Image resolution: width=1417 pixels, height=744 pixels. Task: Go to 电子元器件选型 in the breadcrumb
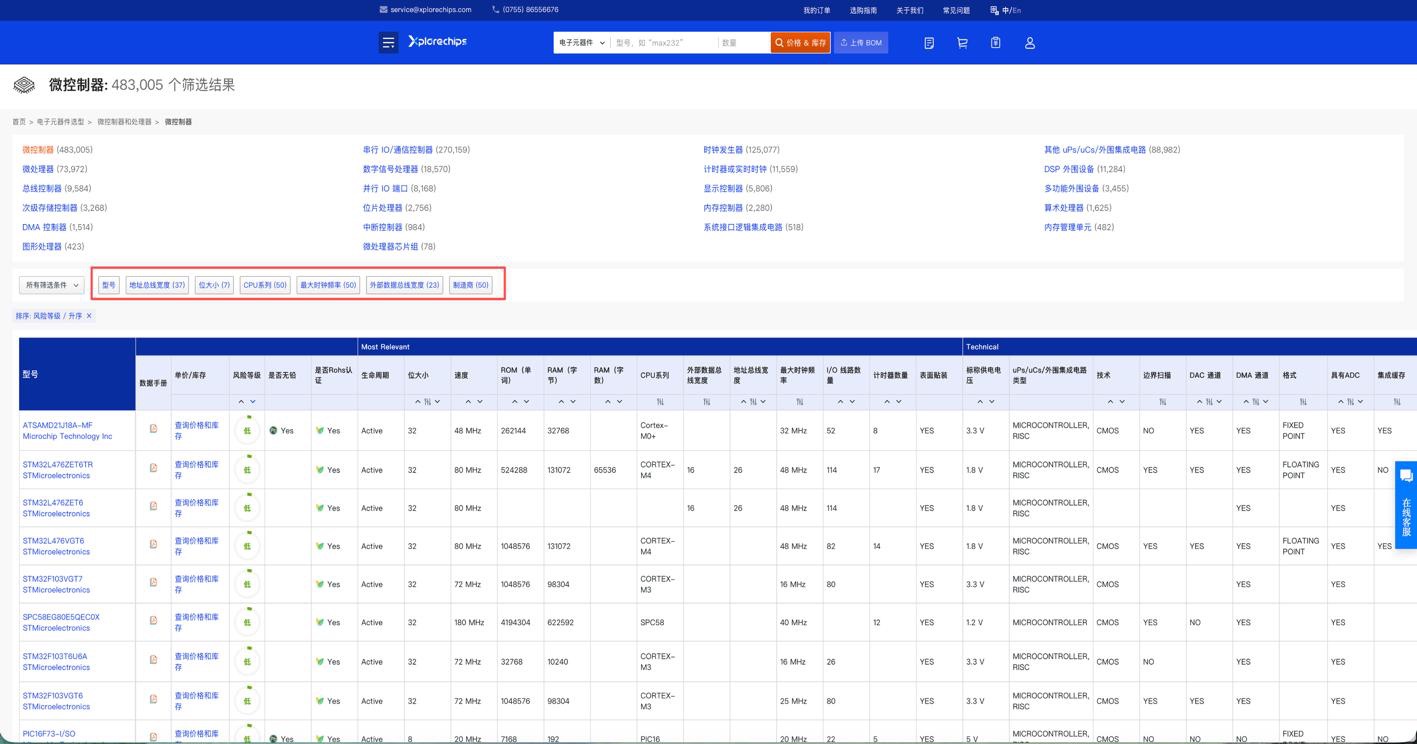61,122
